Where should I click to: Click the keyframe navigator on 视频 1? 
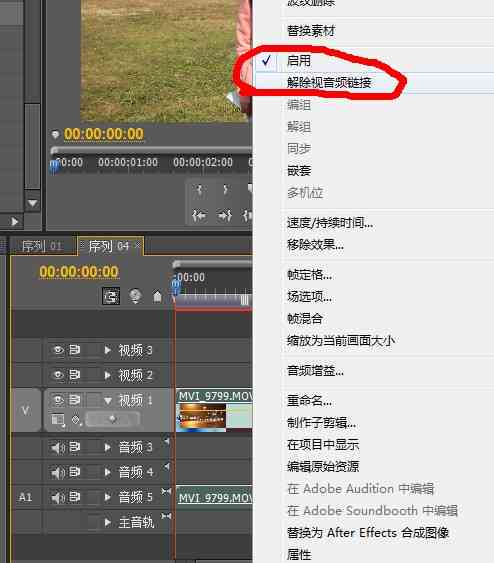tap(113, 419)
